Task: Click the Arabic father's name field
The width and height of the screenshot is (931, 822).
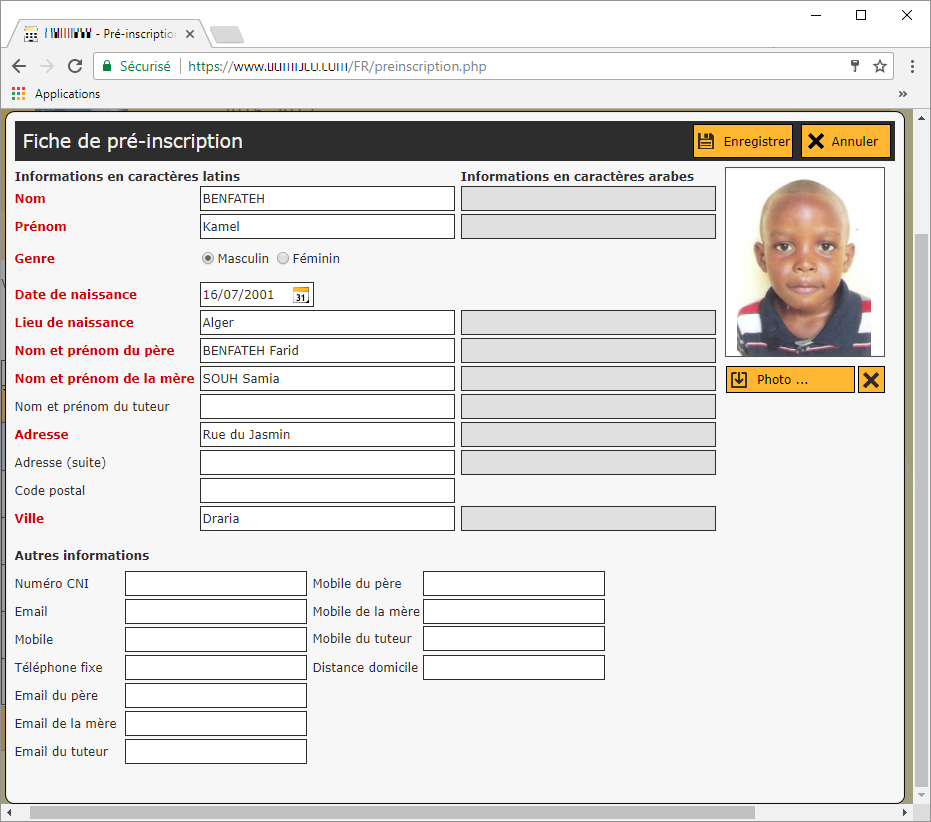Action: 588,350
